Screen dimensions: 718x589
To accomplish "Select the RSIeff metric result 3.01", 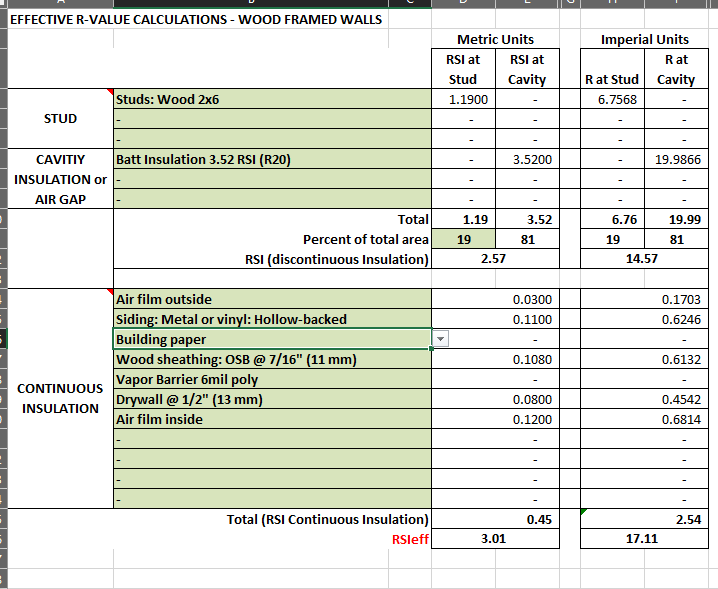I will click(x=495, y=539).
